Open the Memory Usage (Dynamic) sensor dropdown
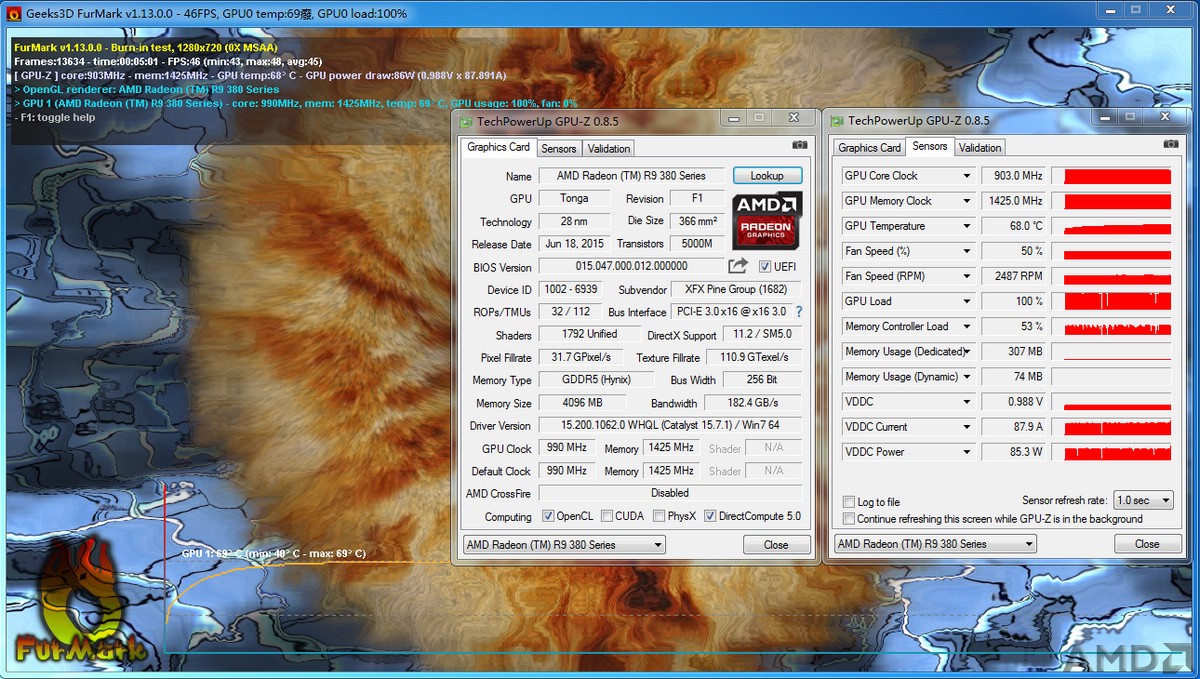Image resolution: width=1200 pixels, height=679 pixels. [967, 377]
